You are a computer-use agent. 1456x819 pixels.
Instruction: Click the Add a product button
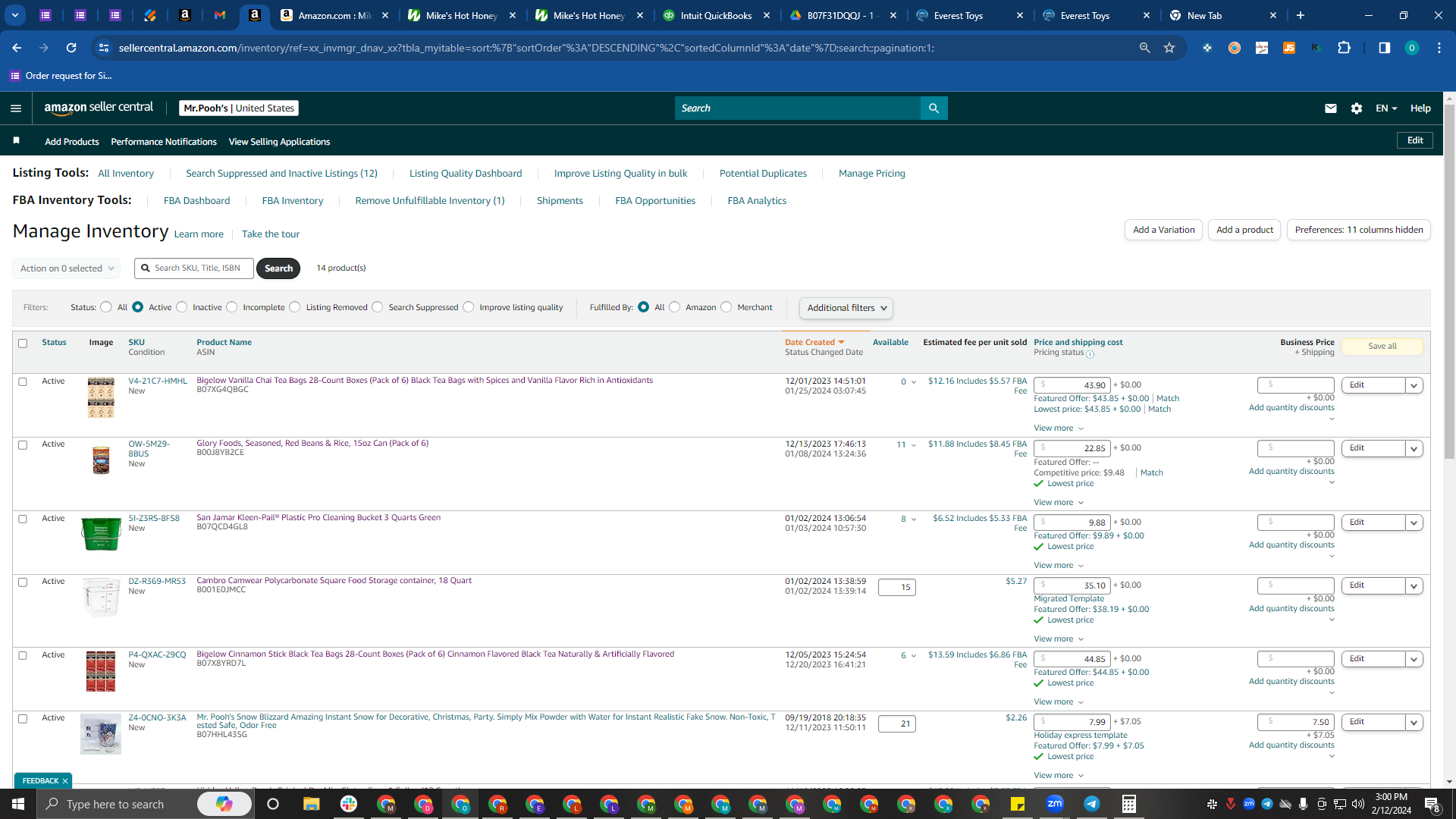click(x=1244, y=230)
